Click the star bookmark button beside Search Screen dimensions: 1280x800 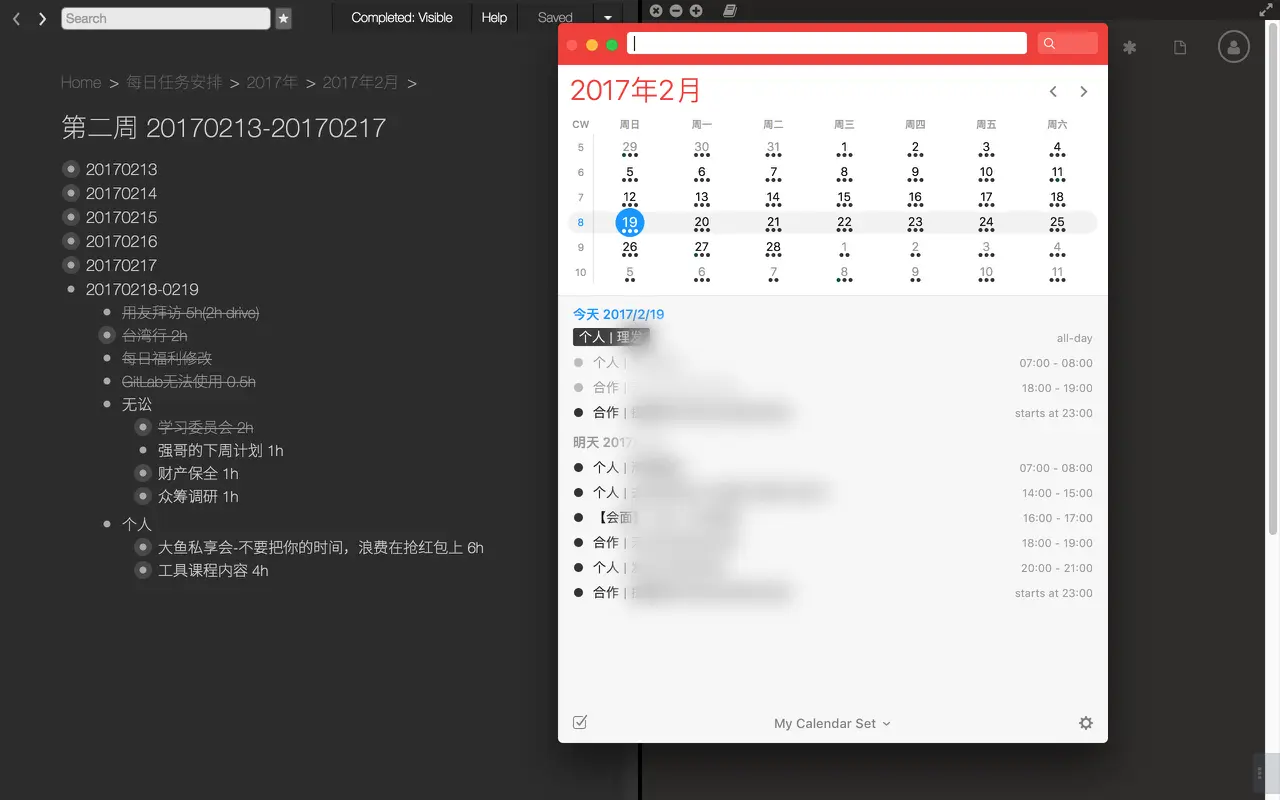283,18
